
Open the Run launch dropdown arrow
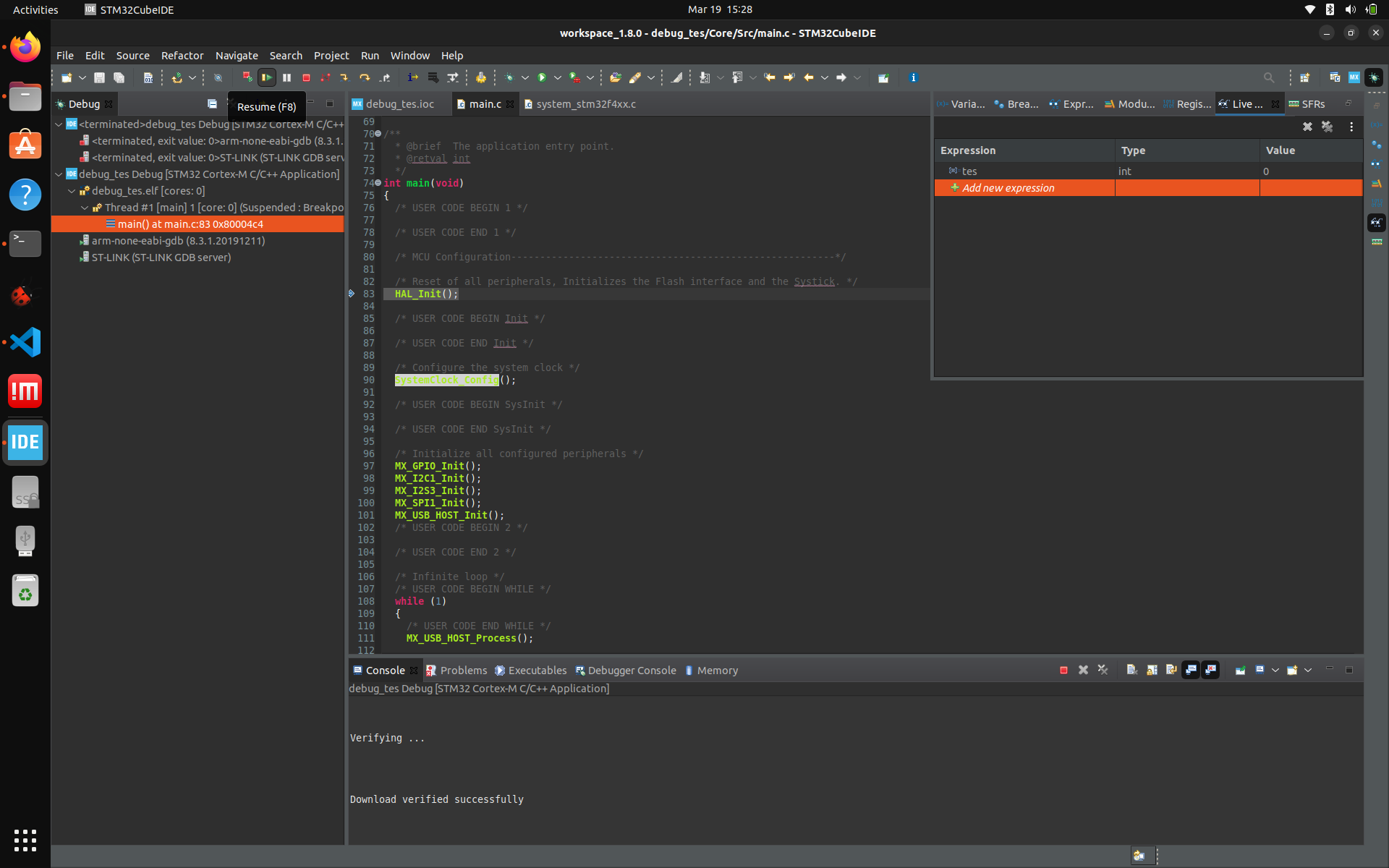tap(557, 77)
